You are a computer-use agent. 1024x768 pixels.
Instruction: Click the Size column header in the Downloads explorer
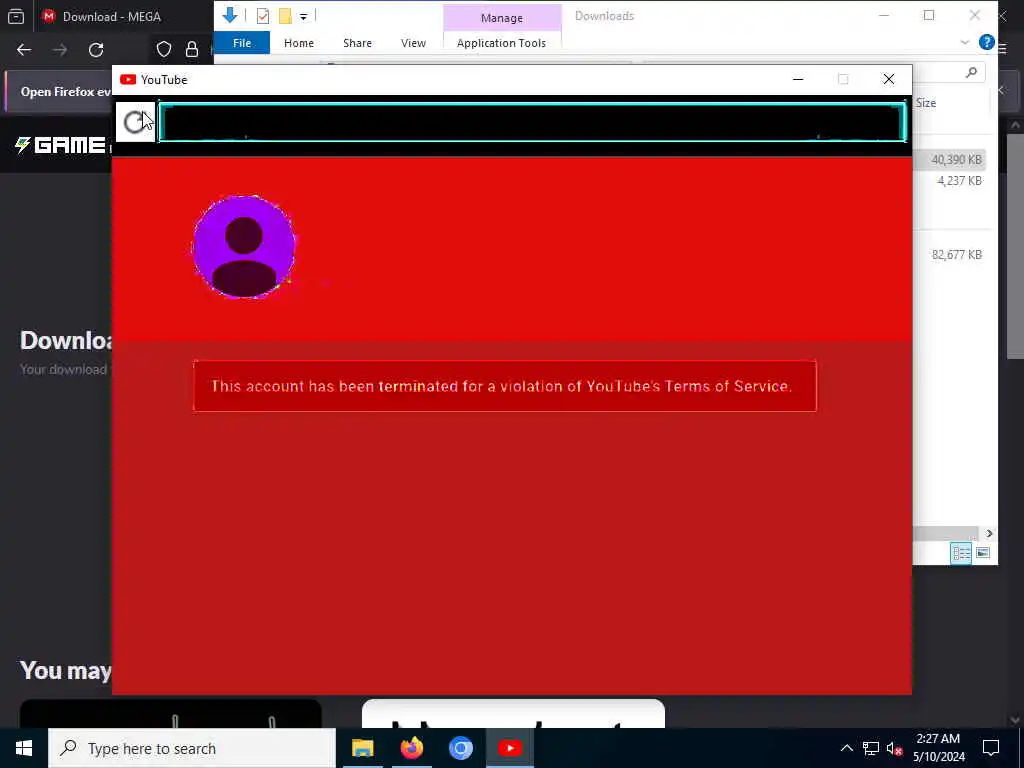[x=926, y=103]
